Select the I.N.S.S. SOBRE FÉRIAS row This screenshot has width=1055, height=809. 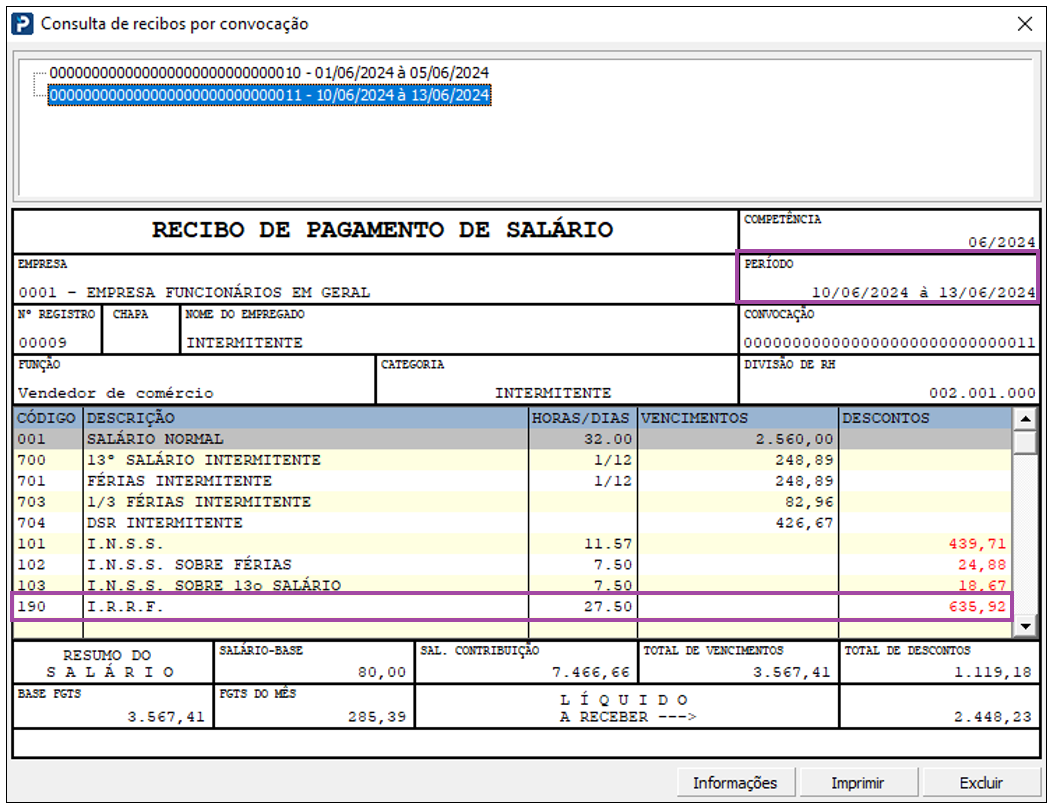(513, 565)
